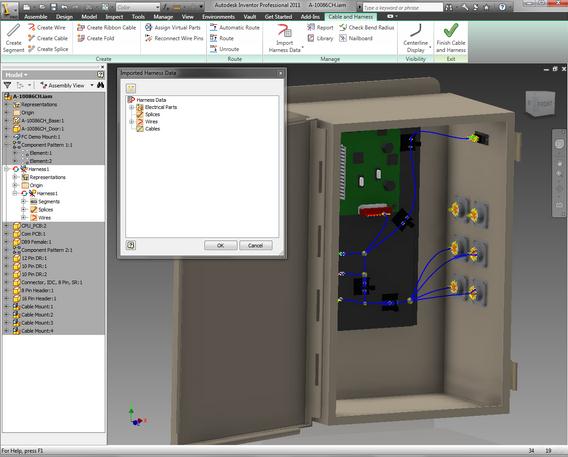Open the Model panel dropdown

tap(17, 75)
